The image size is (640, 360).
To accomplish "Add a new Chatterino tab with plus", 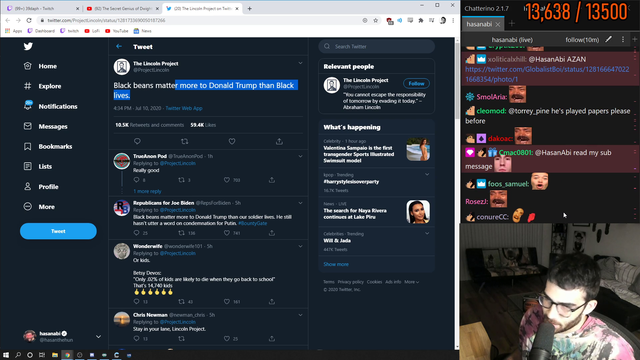I will point(511,24).
